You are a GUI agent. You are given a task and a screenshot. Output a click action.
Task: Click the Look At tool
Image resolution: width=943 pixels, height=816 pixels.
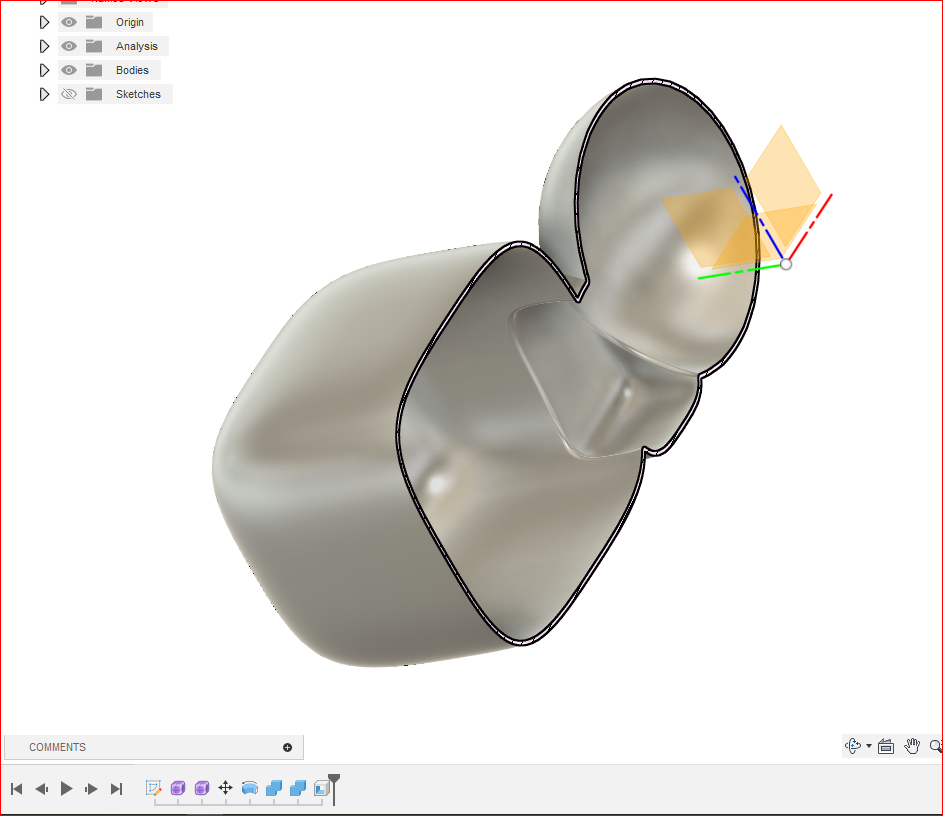coord(886,746)
